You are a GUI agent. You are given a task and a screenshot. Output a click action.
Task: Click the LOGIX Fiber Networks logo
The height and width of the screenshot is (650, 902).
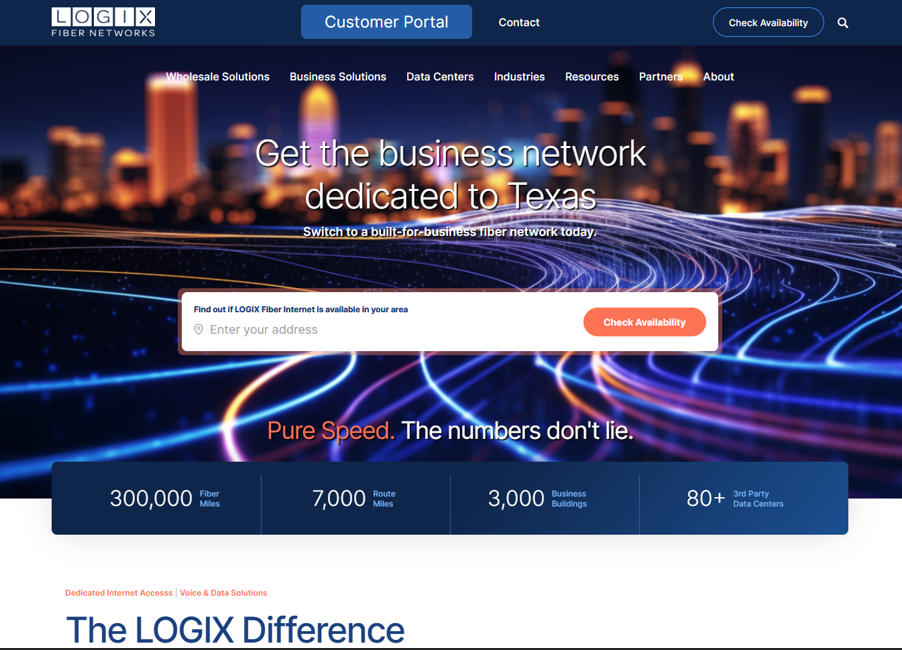pos(103,21)
